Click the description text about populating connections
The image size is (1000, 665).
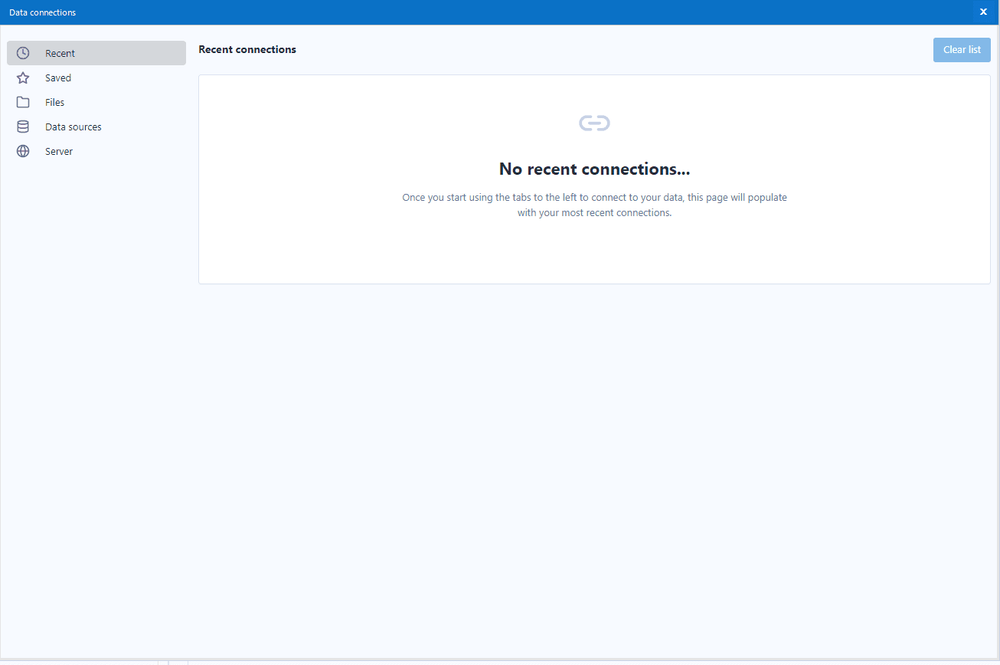click(x=594, y=205)
